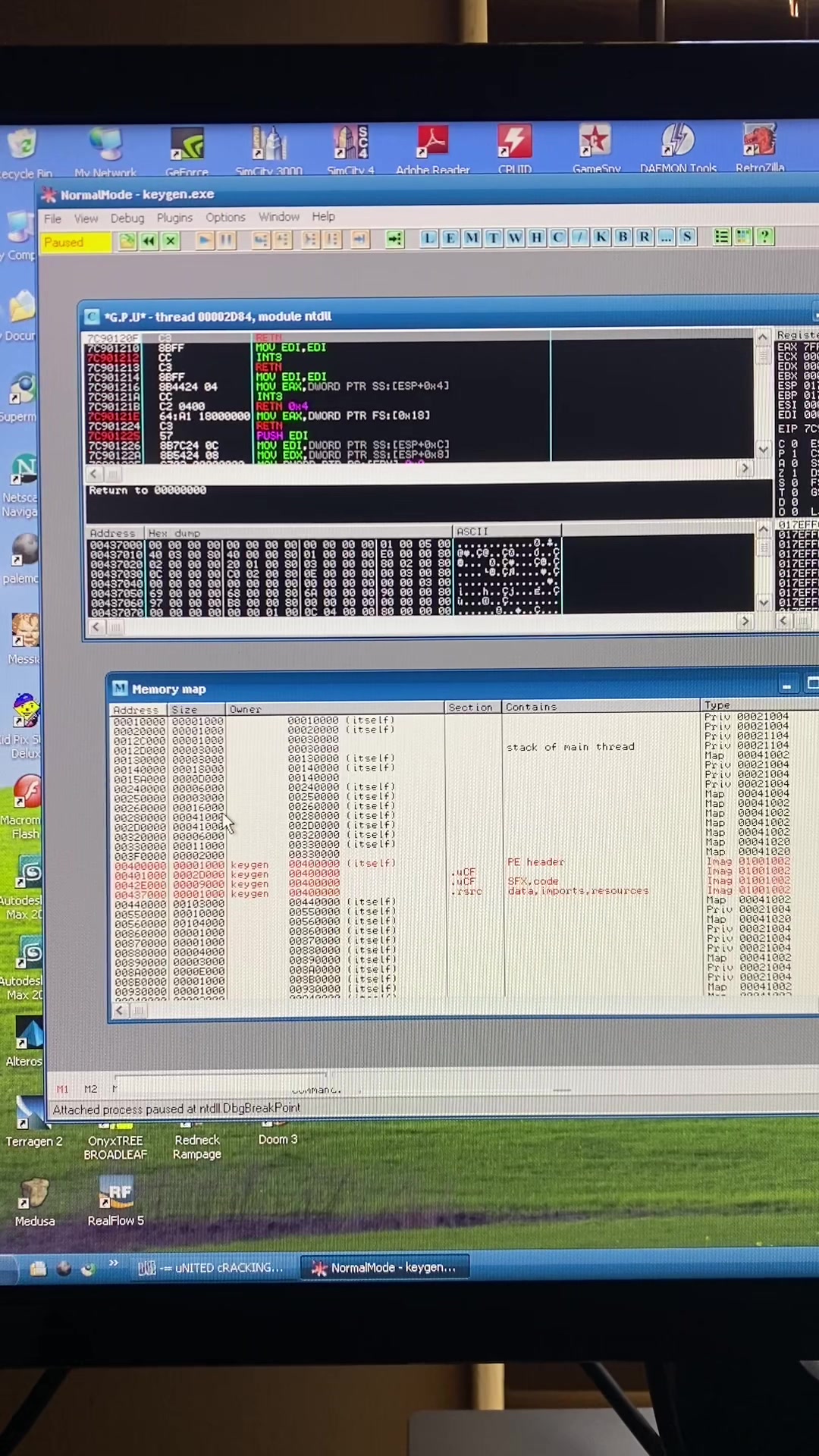819x1456 pixels.
Task: Open the View menu
Action: [86, 218]
